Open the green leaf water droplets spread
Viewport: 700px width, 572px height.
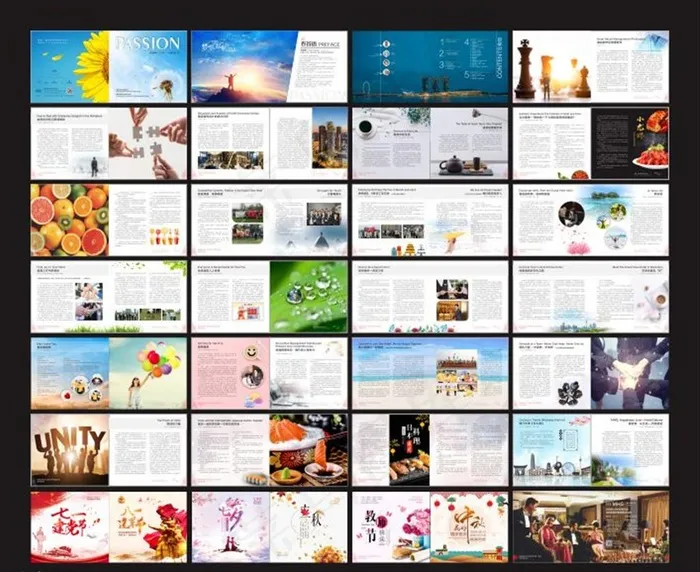[x=269, y=296]
